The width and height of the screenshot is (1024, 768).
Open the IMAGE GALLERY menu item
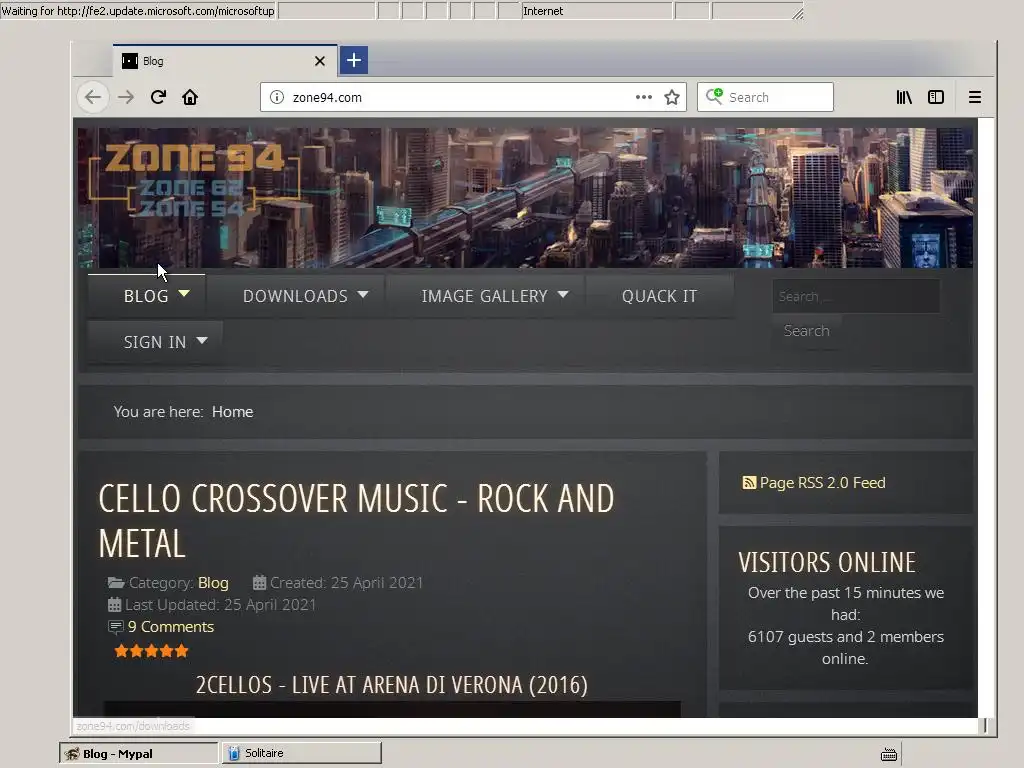[484, 296]
